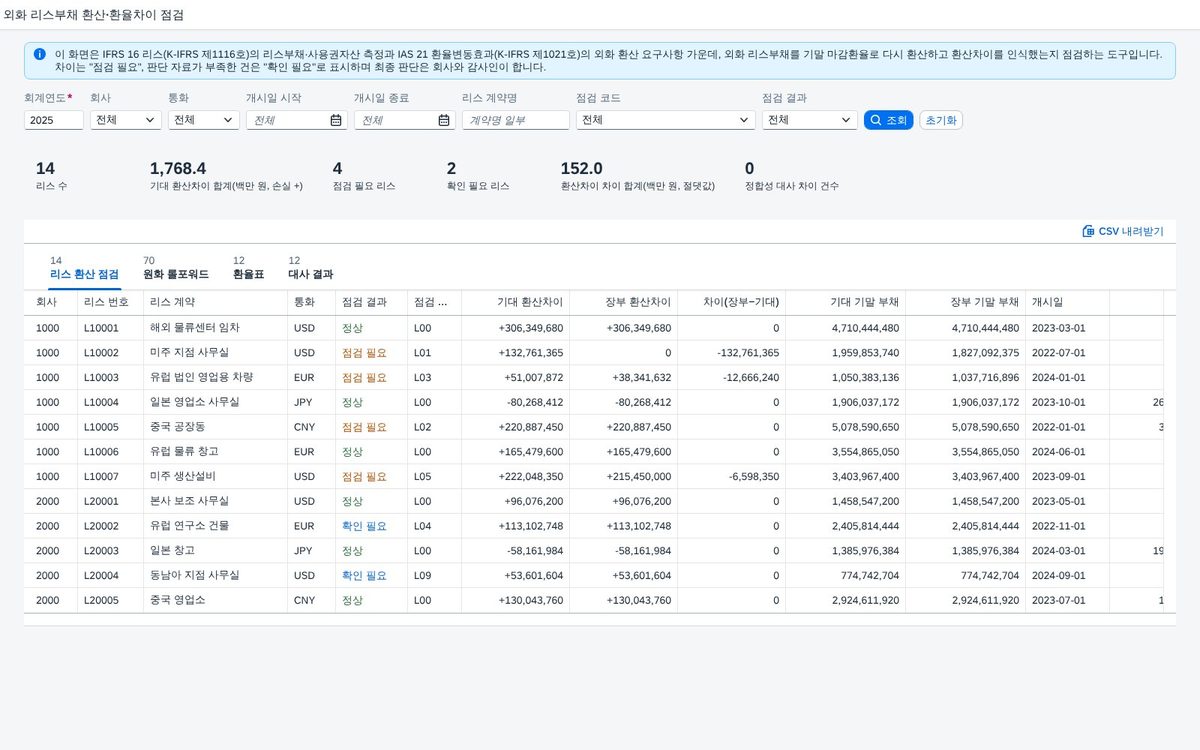
Task: Click the CSV 내려받기 download button
Action: pos(1123,231)
